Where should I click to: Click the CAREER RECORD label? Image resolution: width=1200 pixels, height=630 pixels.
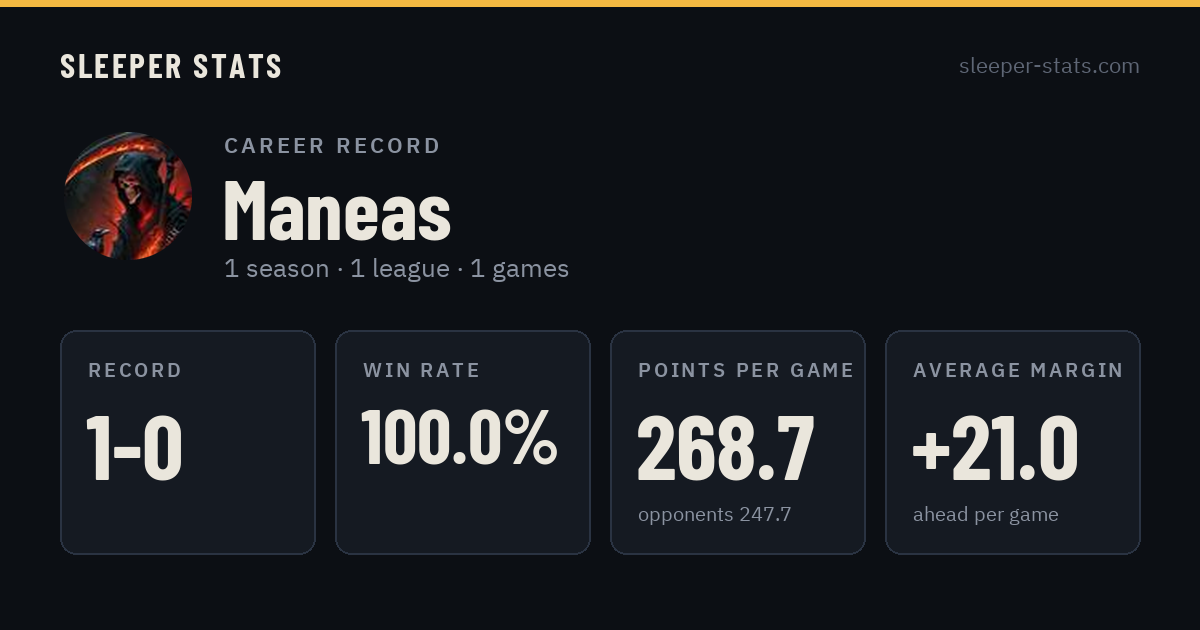pos(332,146)
